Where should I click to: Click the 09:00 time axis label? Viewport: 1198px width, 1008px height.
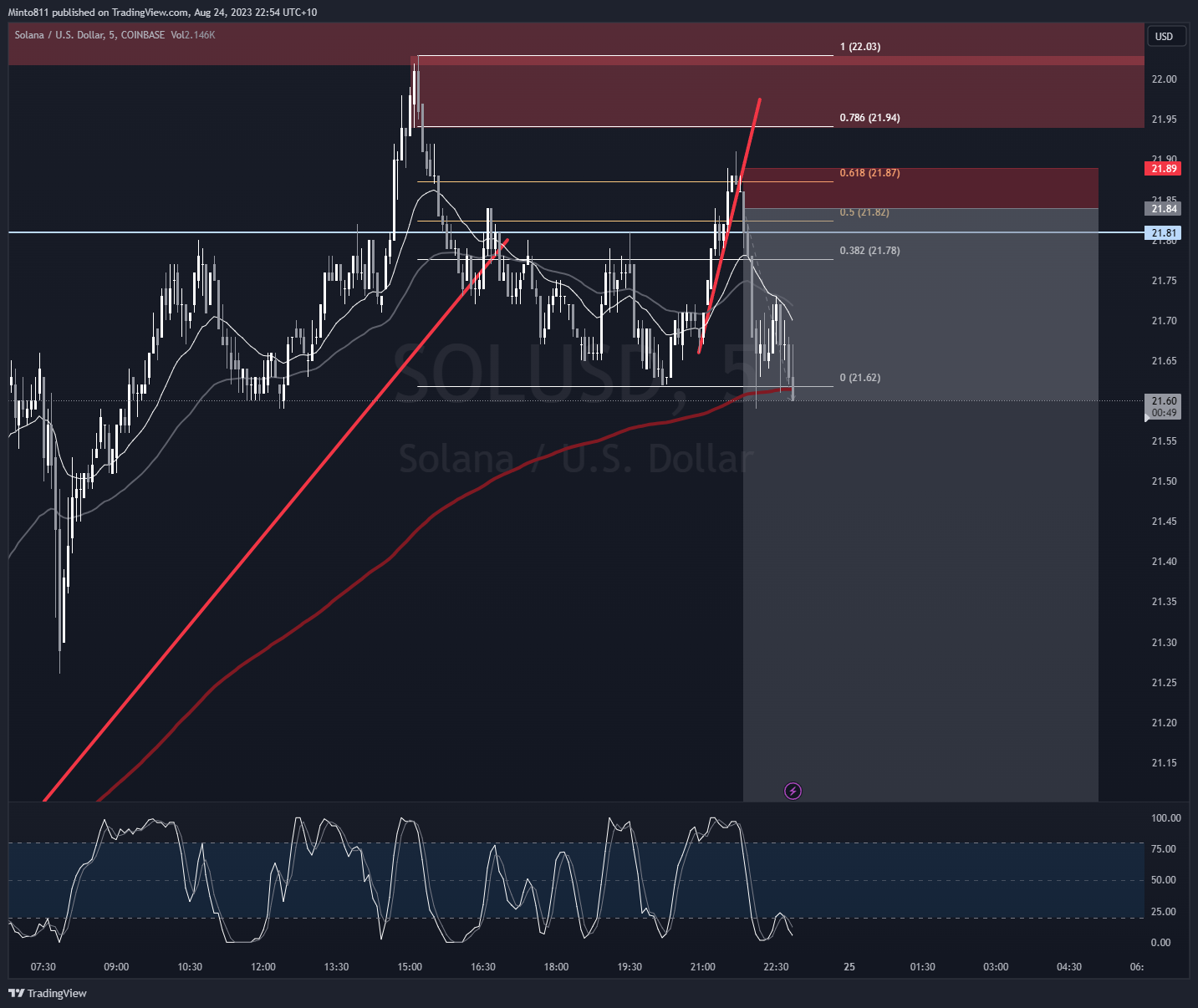[116, 967]
